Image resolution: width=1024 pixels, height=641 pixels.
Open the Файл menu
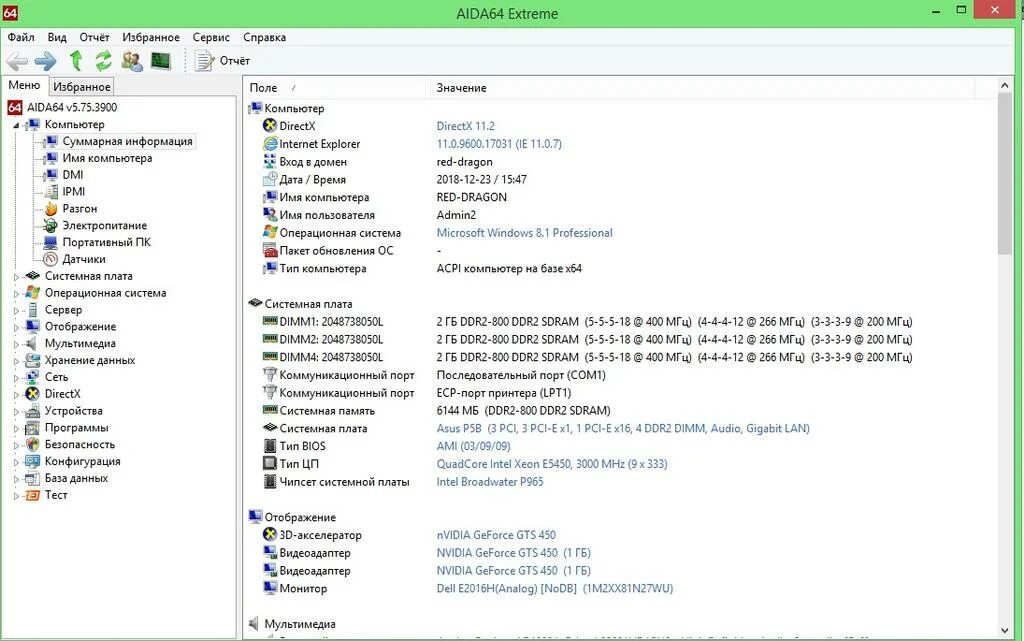pos(21,37)
